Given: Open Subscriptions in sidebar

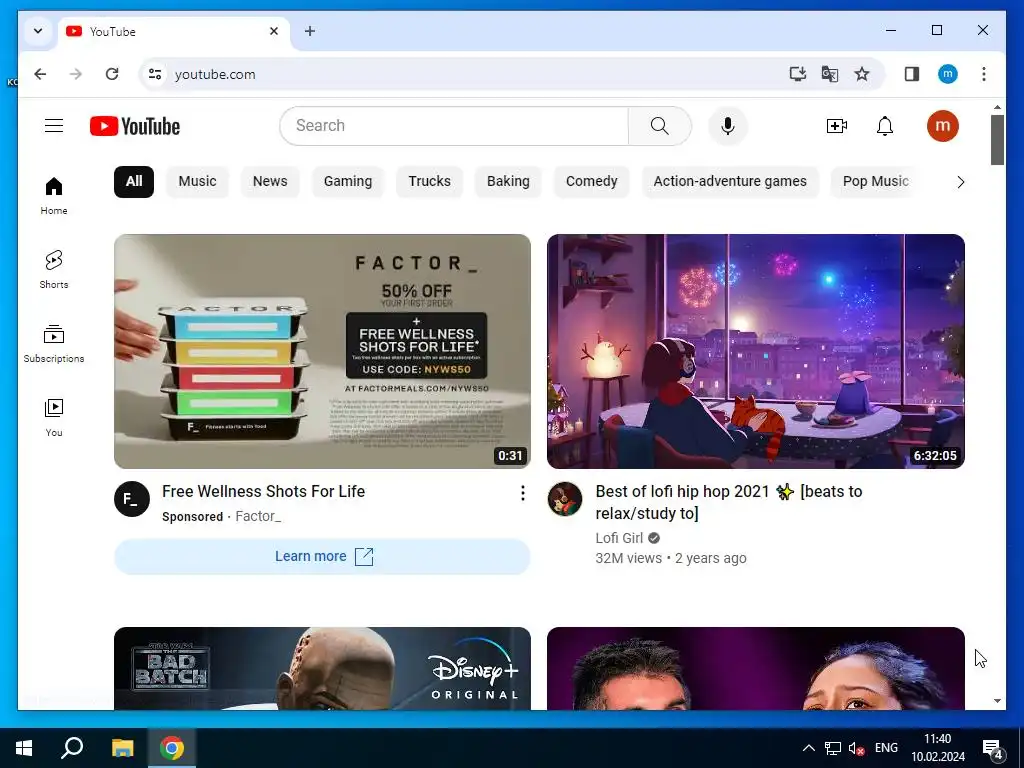Looking at the screenshot, I should [x=54, y=344].
